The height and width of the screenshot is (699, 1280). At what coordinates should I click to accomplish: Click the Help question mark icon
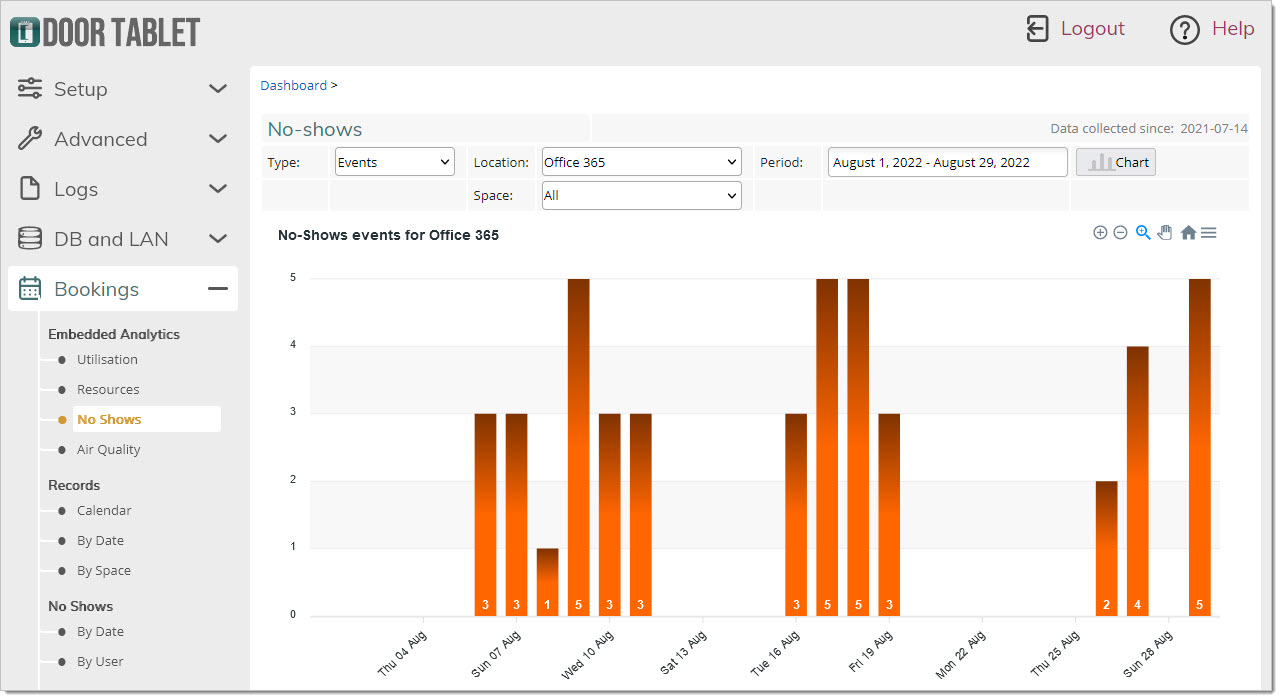click(1184, 30)
